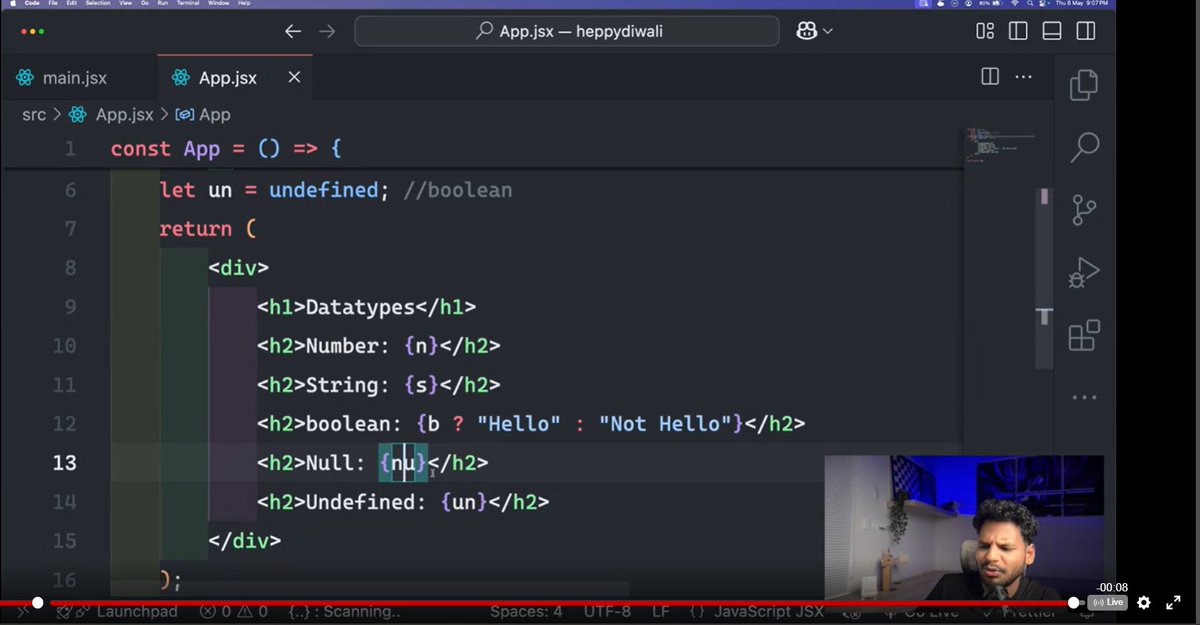Click Customize Layout icon in the title bar
The image size is (1200, 625).
(x=985, y=31)
